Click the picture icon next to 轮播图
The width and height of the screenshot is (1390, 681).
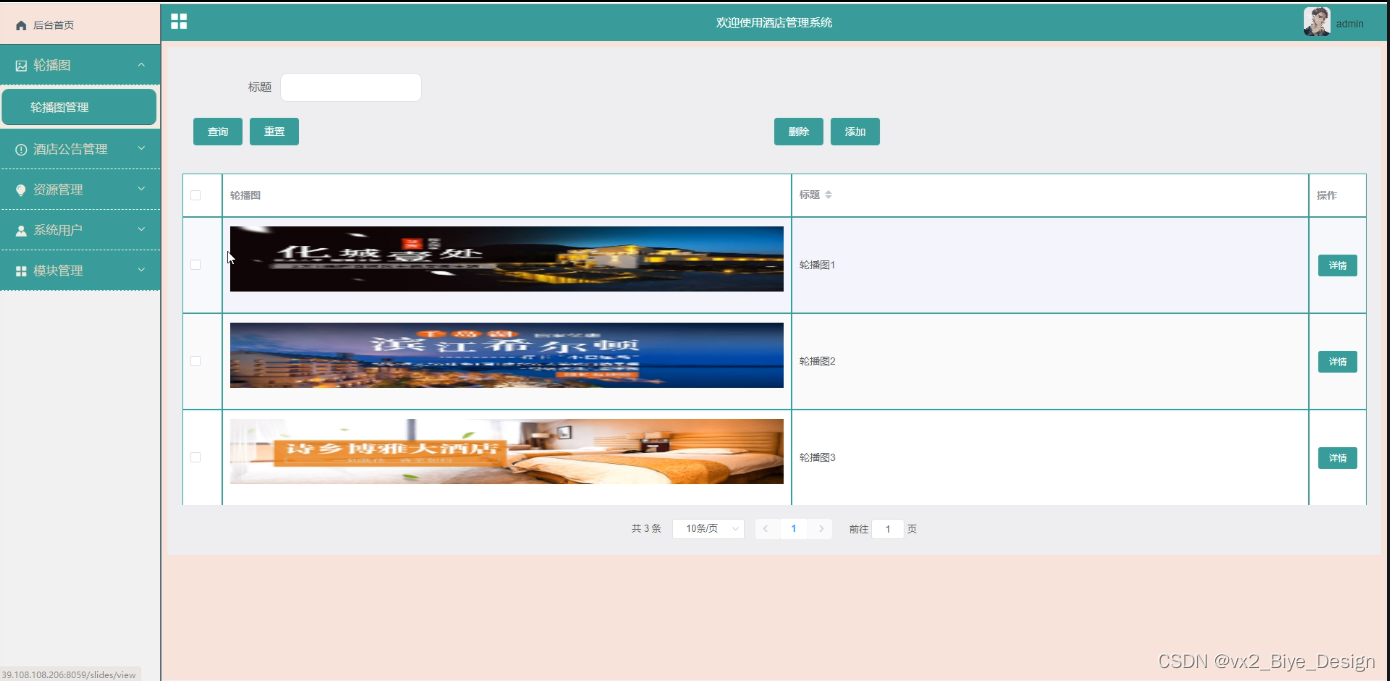pyautogui.click(x=21, y=65)
